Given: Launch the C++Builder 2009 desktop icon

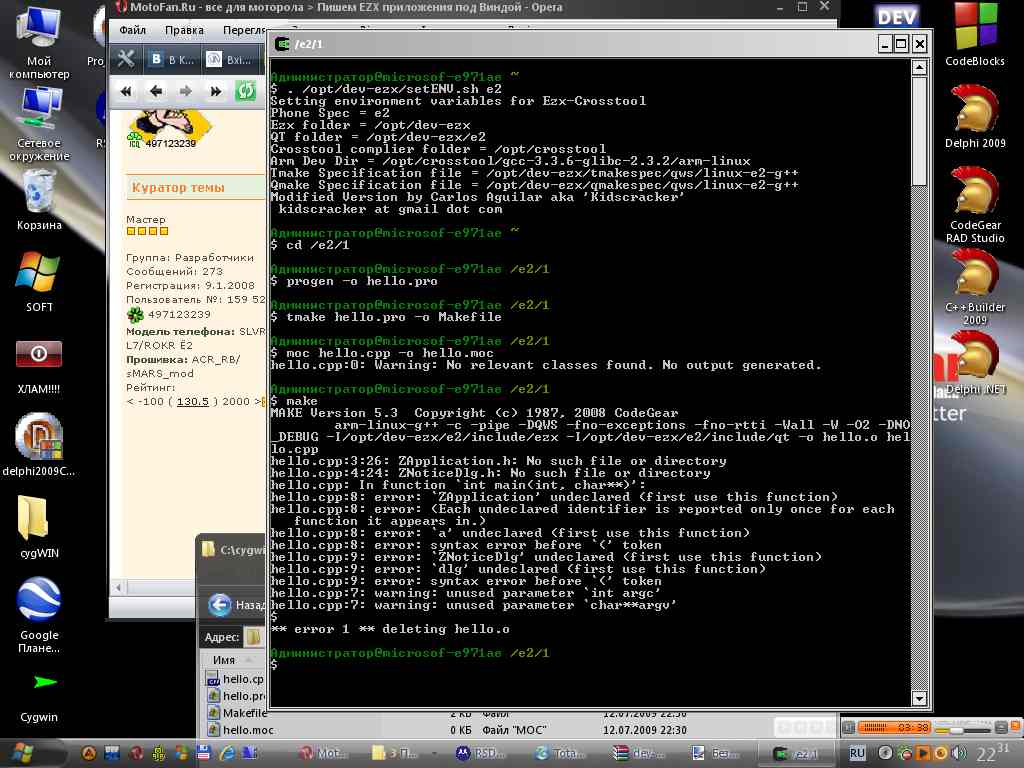Looking at the screenshot, I should tap(975, 286).
